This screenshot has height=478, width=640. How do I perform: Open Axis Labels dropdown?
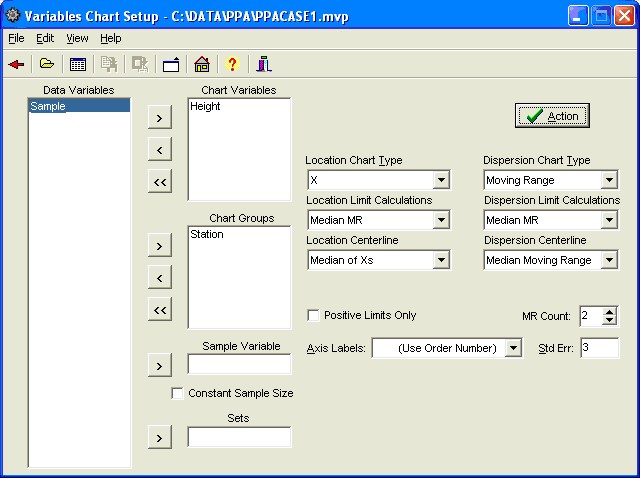click(x=513, y=348)
